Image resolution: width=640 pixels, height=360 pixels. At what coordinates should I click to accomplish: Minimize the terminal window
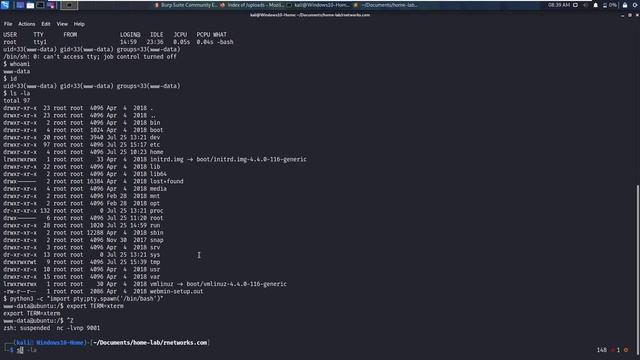(x=622, y=15)
